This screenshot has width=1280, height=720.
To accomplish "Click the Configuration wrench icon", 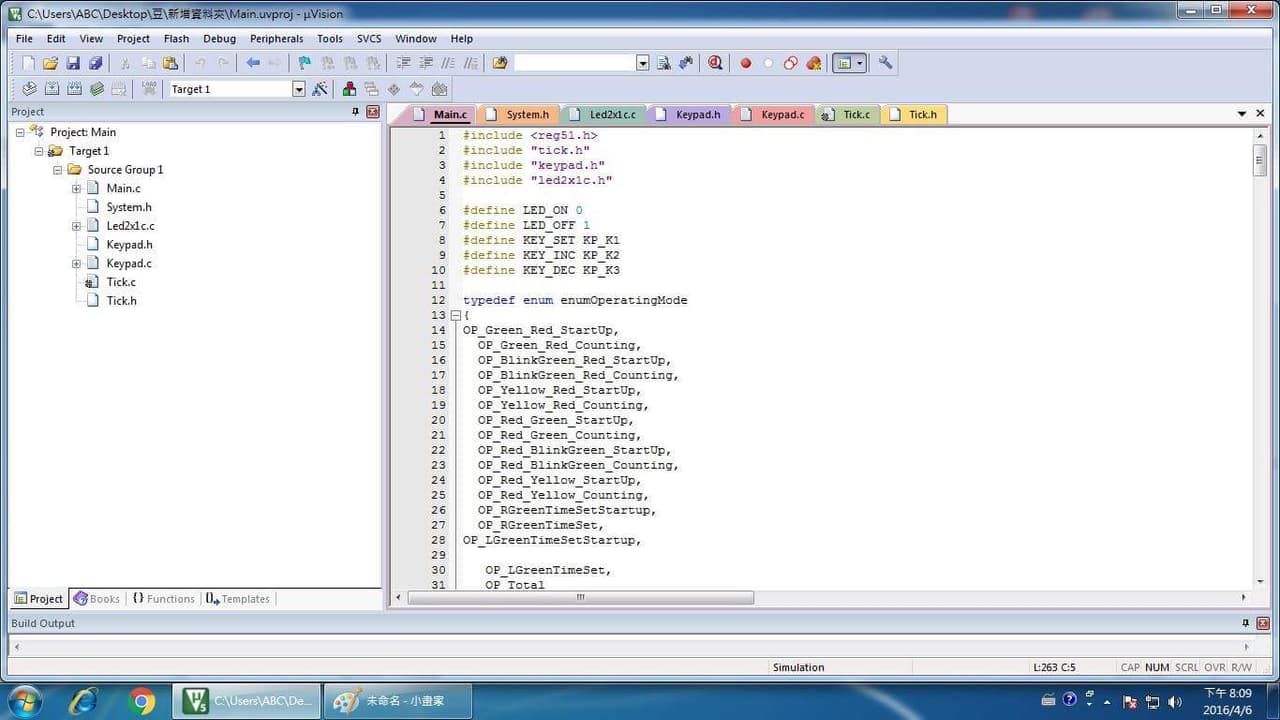I will pyautogui.click(x=885, y=63).
